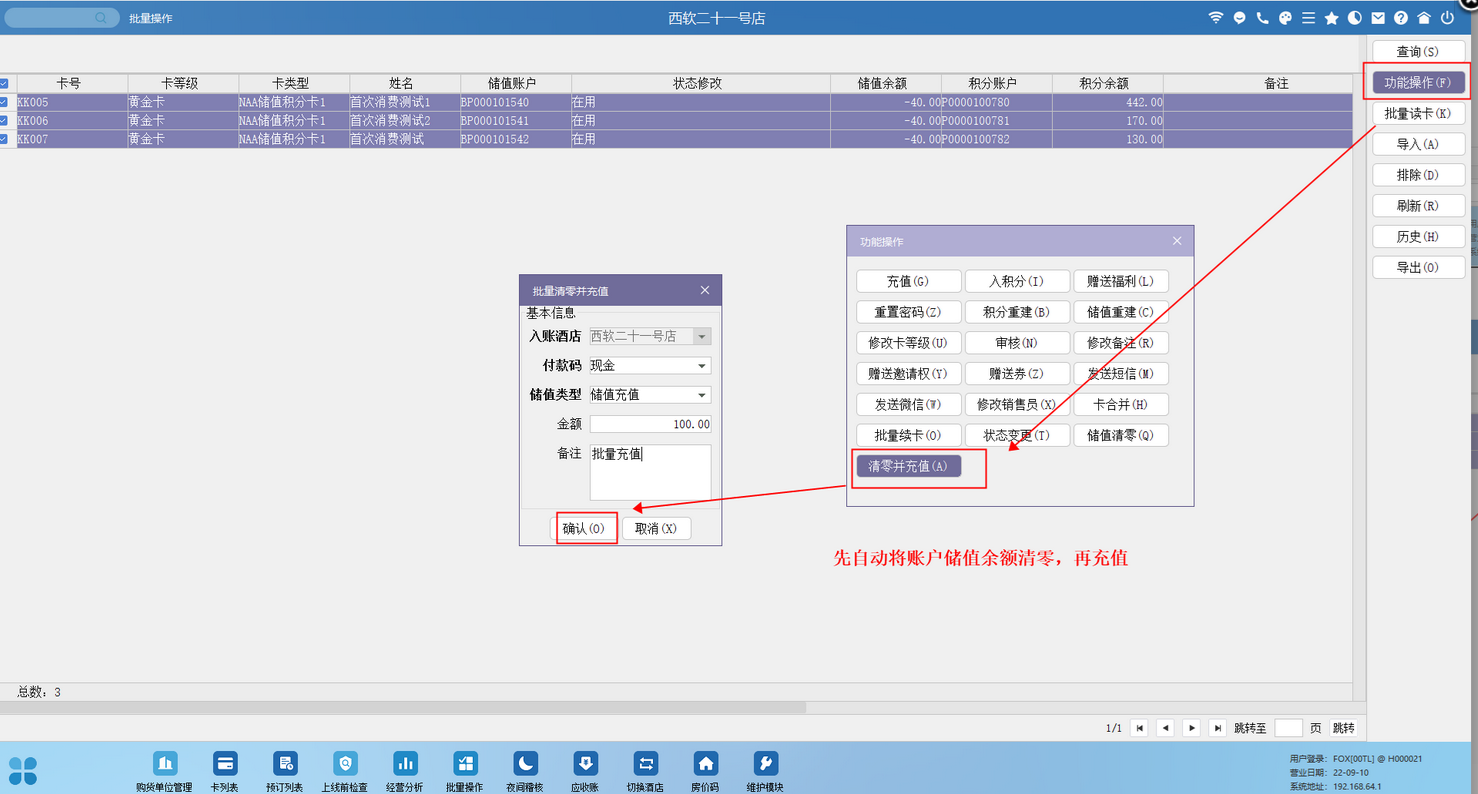Expand the 付款码 payment code dropdown
Screen dimensions: 1478x794
coord(702,366)
